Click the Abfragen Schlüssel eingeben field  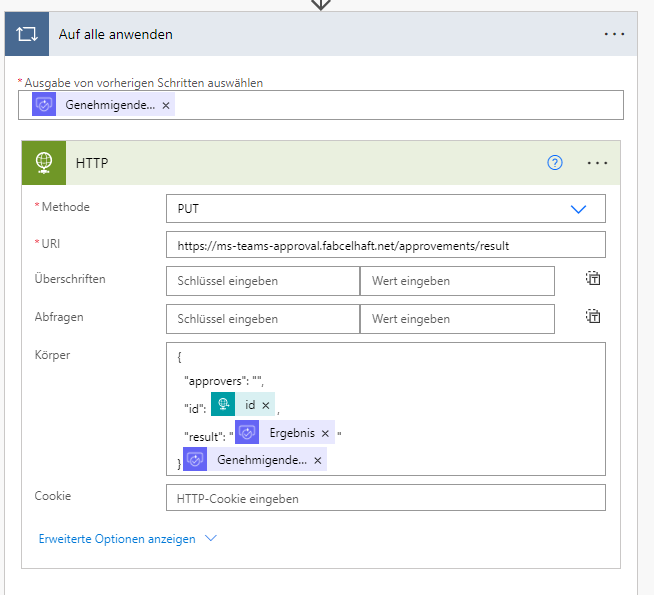[x=262, y=319]
